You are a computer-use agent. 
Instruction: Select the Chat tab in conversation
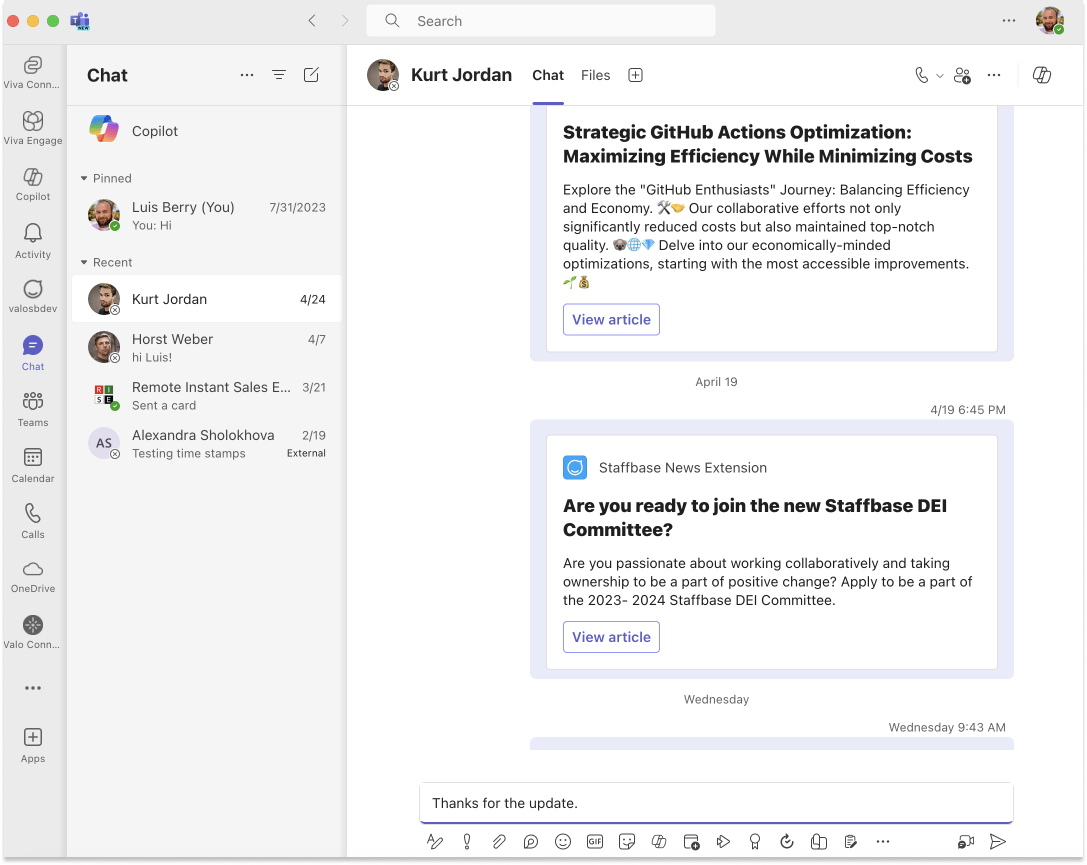[548, 75]
